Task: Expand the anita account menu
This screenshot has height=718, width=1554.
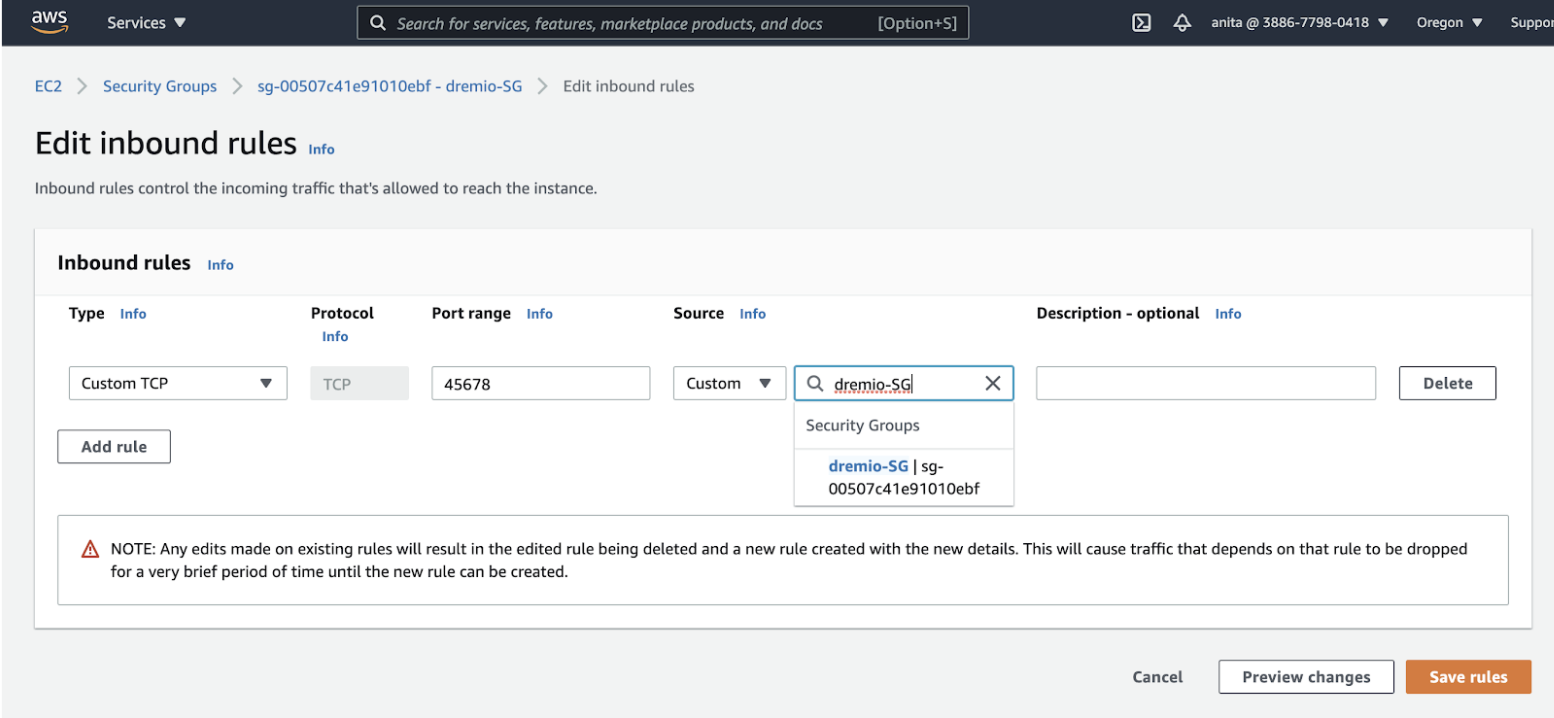Action: pyautogui.click(x=1299, y=23)
